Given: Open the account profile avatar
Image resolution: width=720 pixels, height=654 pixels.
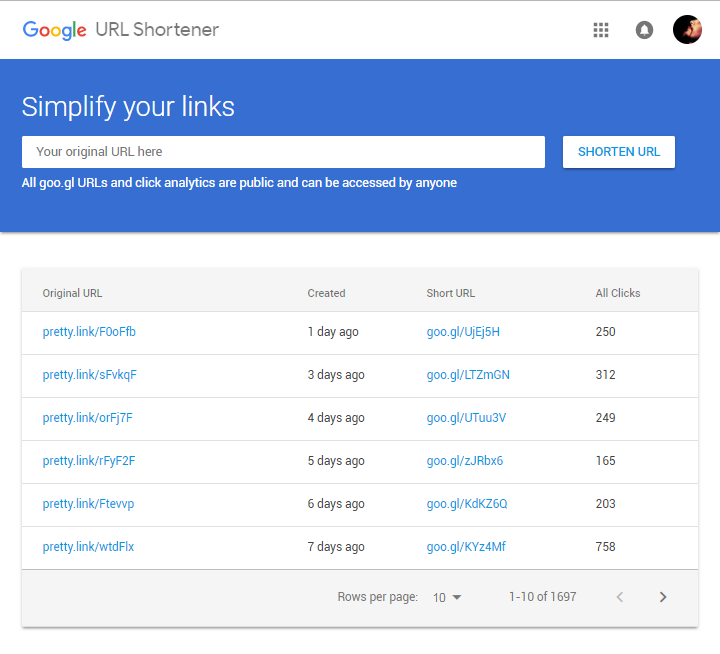Looking at the screenshot, I should click(687, 30).
